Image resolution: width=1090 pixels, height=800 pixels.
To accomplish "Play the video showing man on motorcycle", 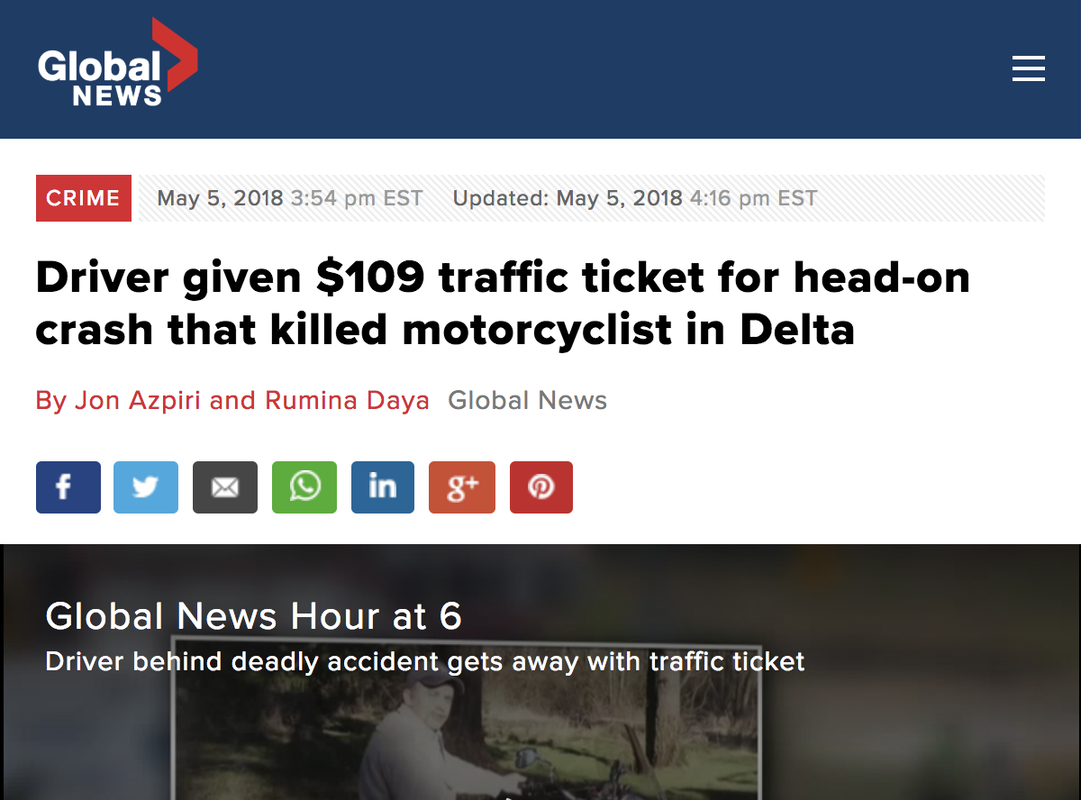I will pos(466,719).
